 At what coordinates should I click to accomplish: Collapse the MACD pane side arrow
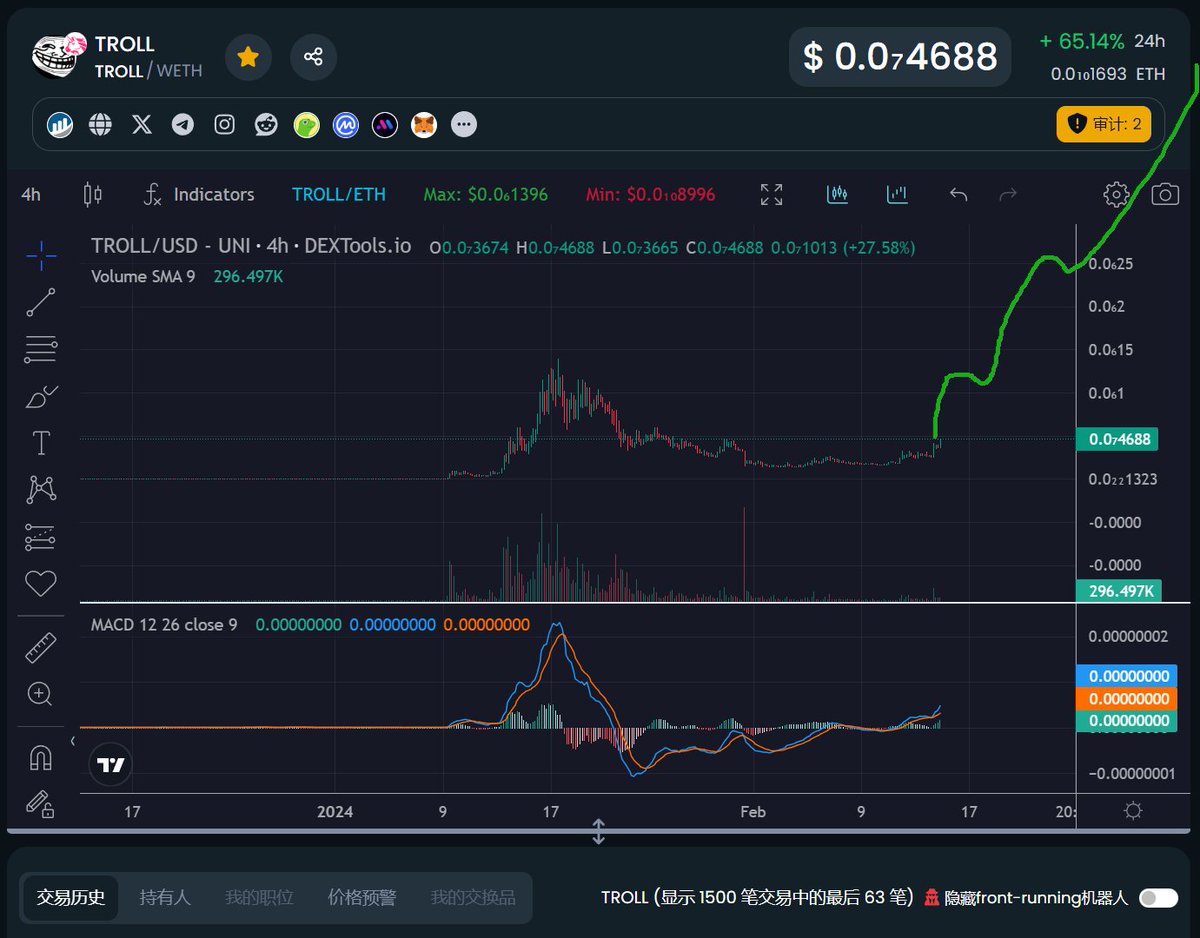click(x=72, y=741)
